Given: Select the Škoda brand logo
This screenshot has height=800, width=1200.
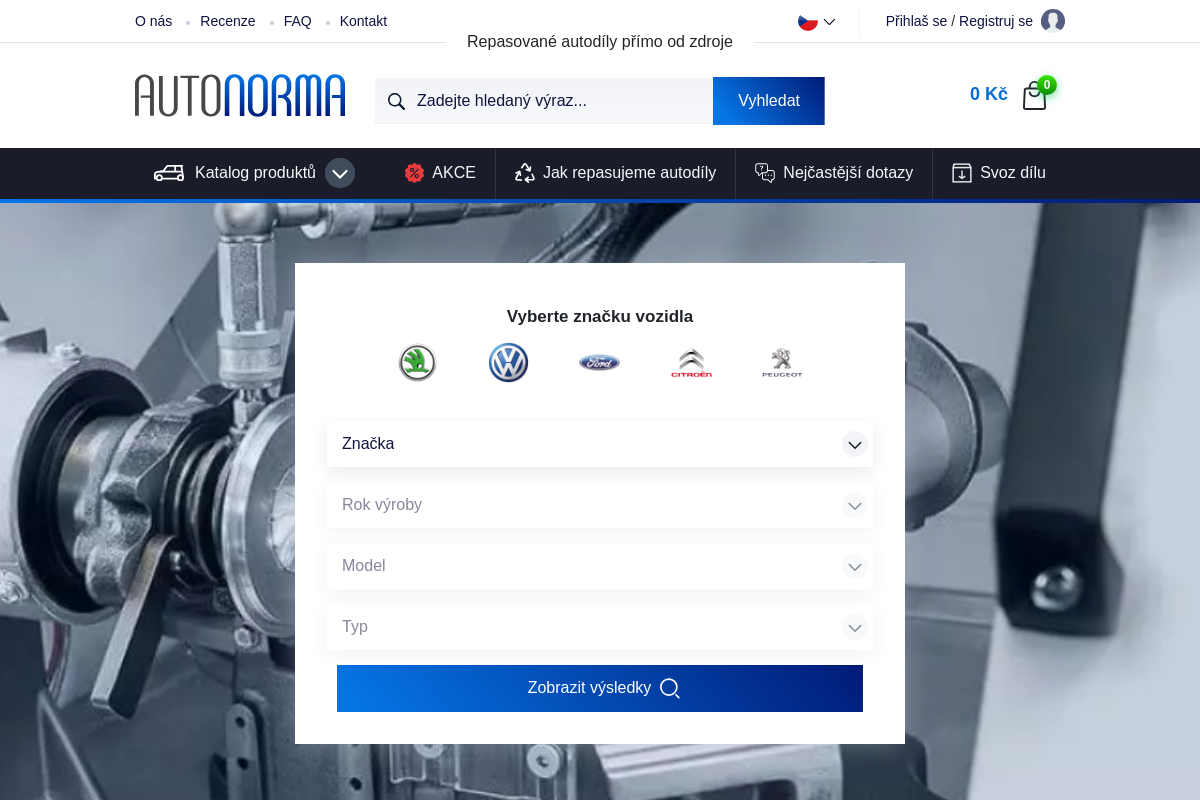Looking at the screenshot, I should tap(417, 362).
